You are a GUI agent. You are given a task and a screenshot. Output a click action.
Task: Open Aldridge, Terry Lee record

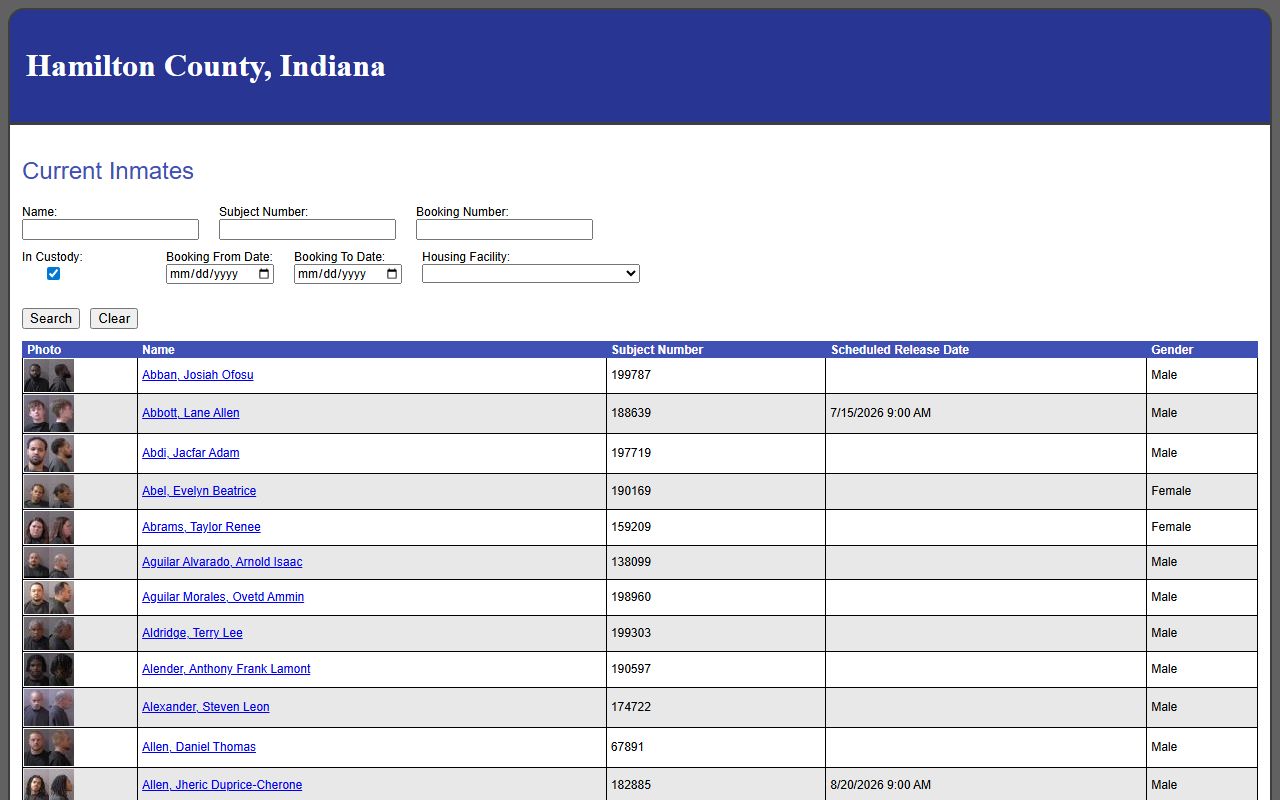click(192, 633)
